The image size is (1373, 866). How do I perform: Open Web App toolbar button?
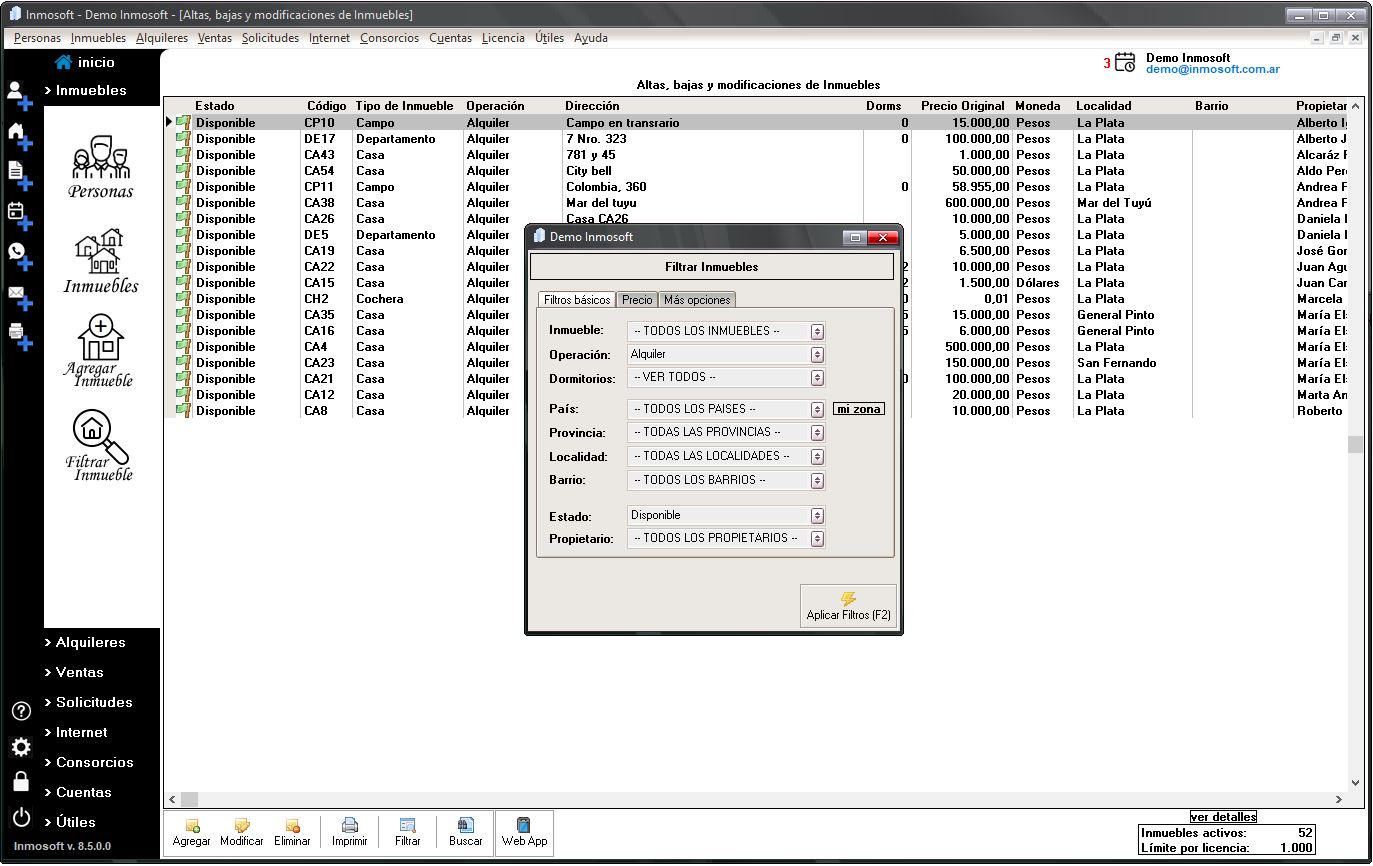point(524,833)
